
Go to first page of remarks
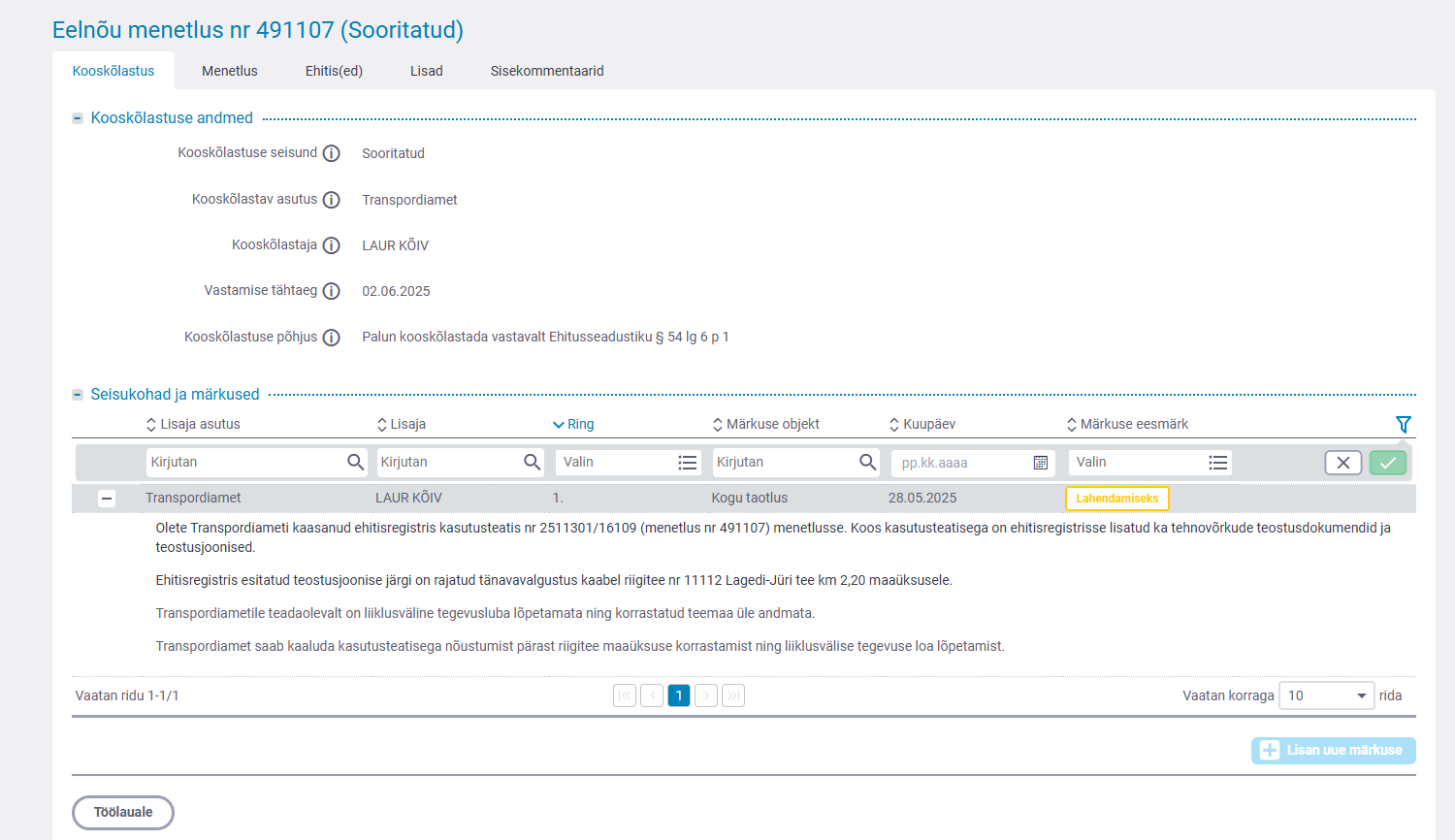click(x=625, y=695)
